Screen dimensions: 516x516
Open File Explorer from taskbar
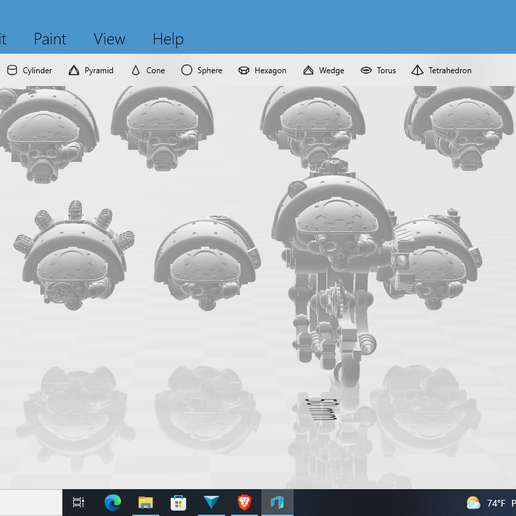pos(145,502)
